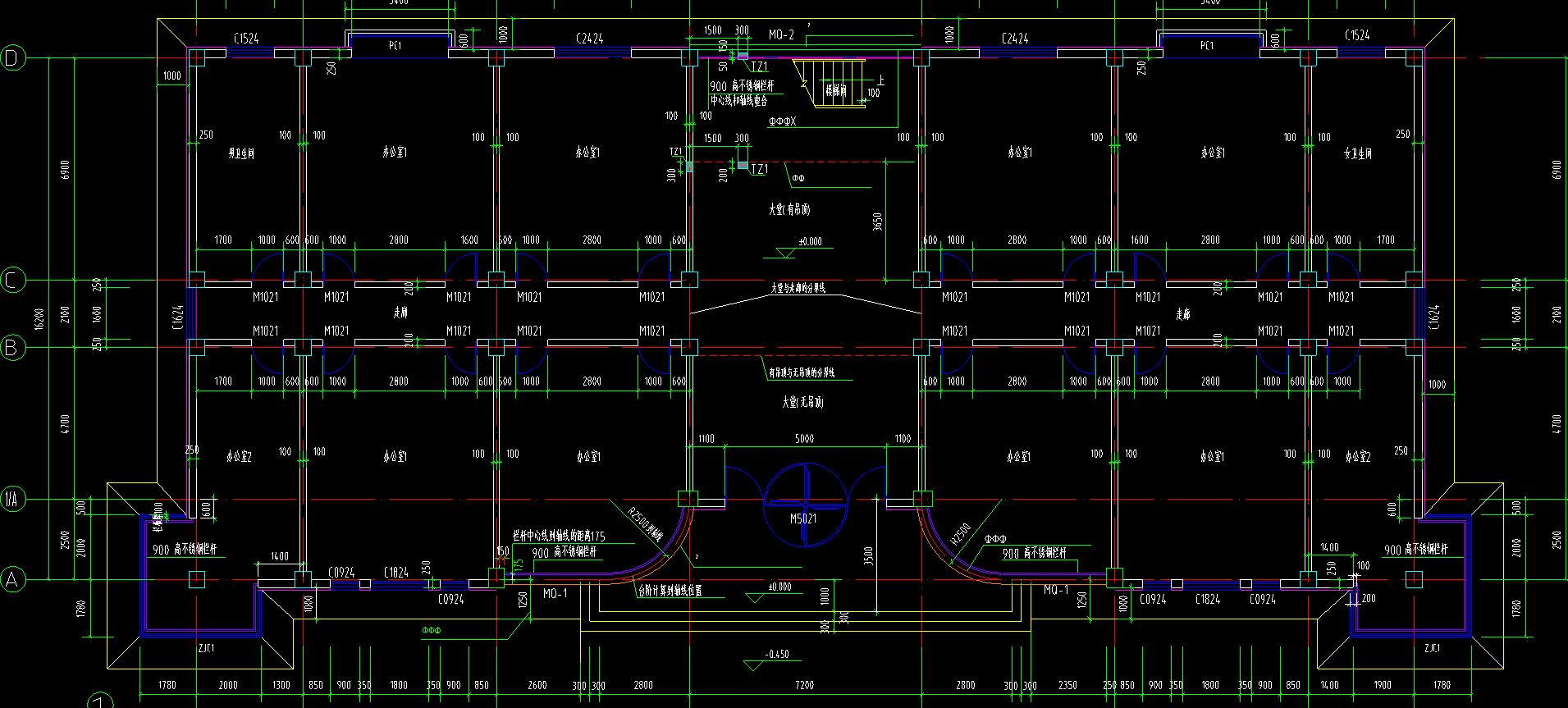The image size is (1568, 708).
Task: Click the 大堂与走廊的分界线 annotation
Action: click(x=798, y=288)
